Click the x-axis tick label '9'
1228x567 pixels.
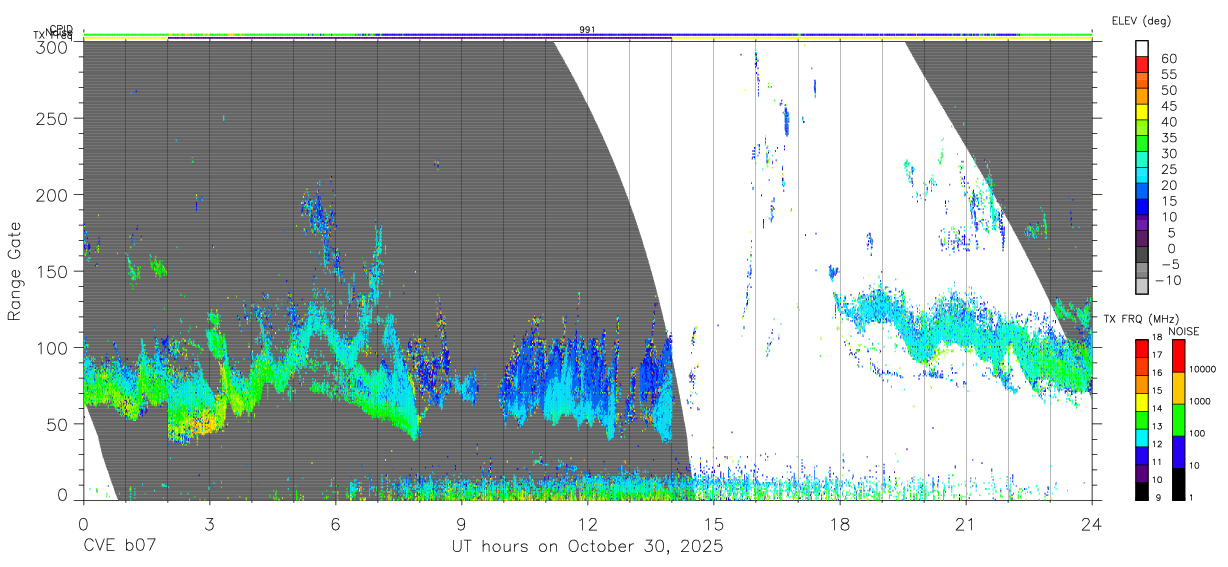tap(461, 524)
